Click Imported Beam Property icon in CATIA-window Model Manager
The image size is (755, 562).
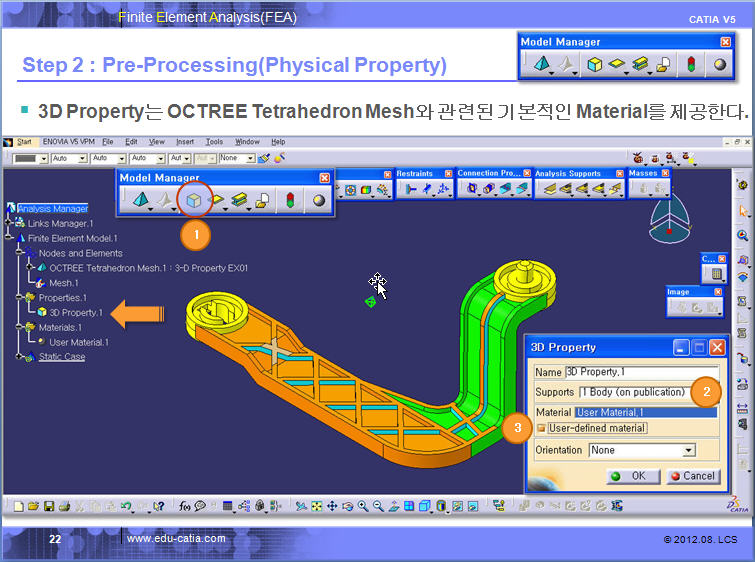(x=262, y=200)
